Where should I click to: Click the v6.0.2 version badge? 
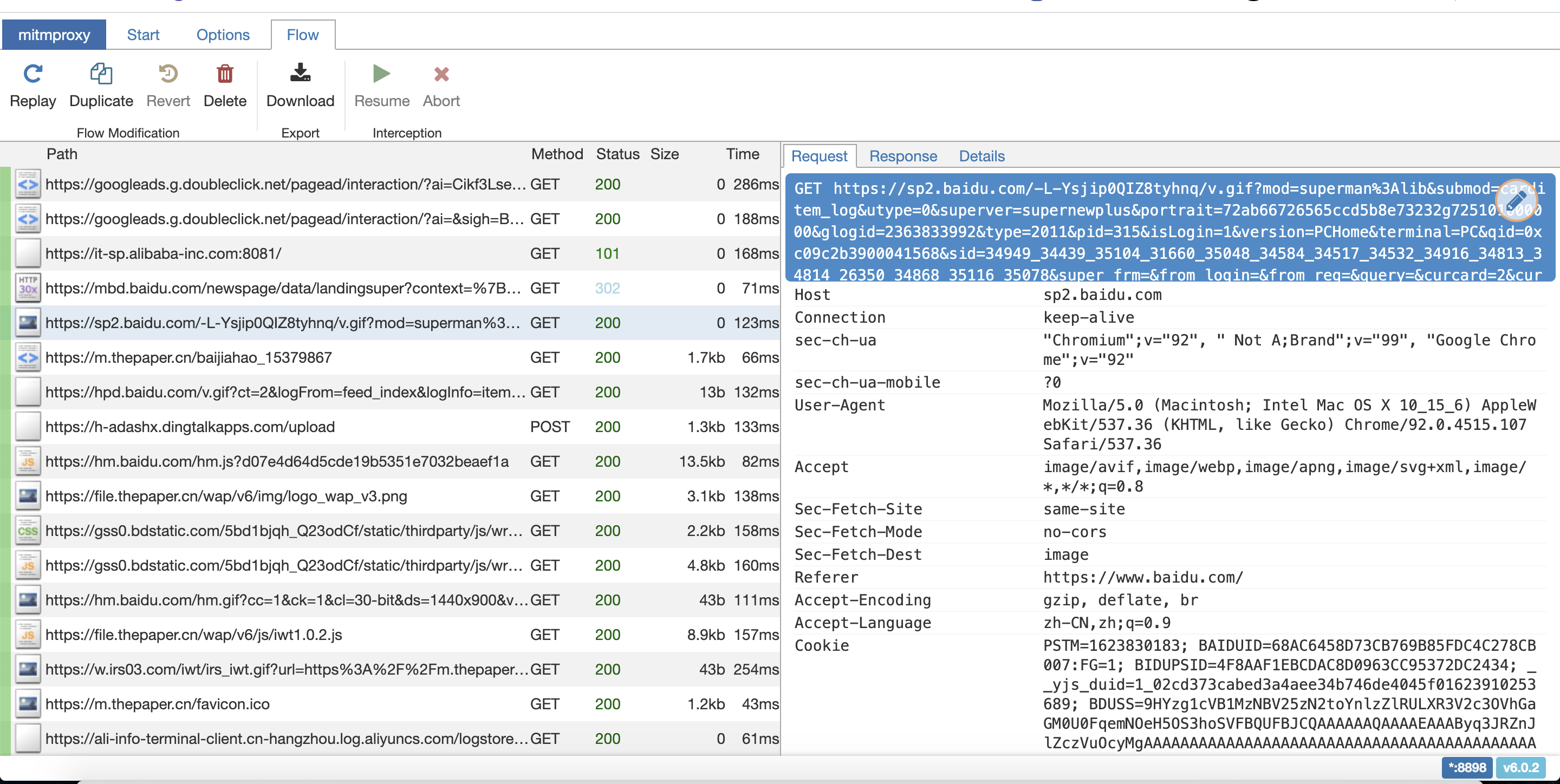(x=1520, y=768)
